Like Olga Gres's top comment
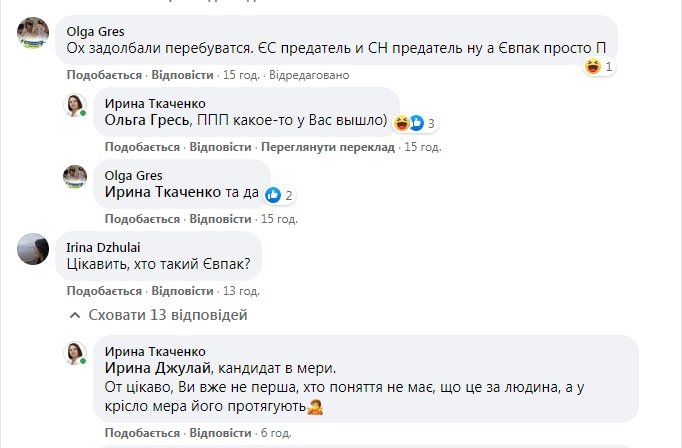Image resolution: width=682 pixels, height=448 pixels. pyautogui.click(x=104, y=75)
